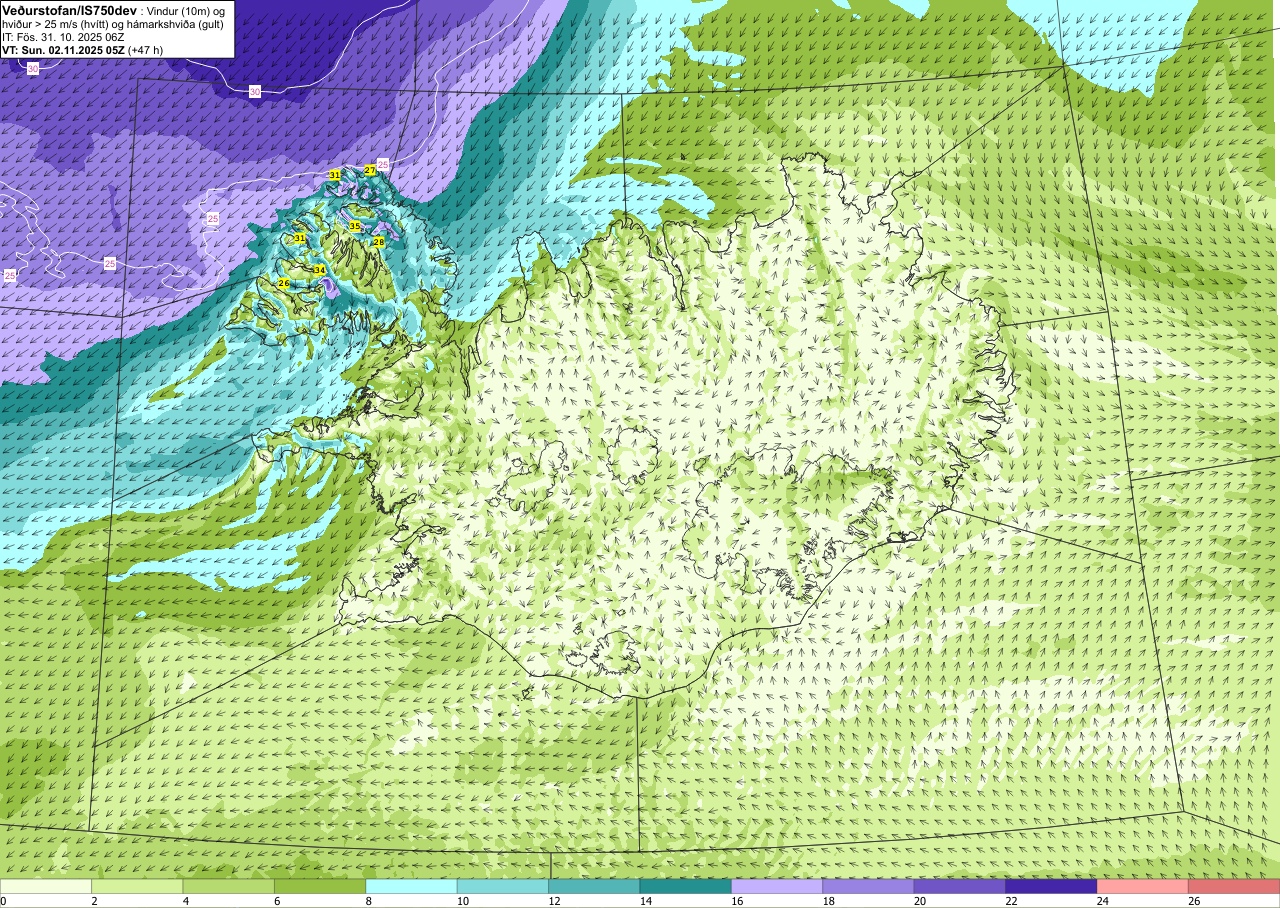Click the 25 contour label beside the yellow 27
Image resolution: width=1280 pixels, height=908 pixels.
pyautogui.click(x=383, y=163)
